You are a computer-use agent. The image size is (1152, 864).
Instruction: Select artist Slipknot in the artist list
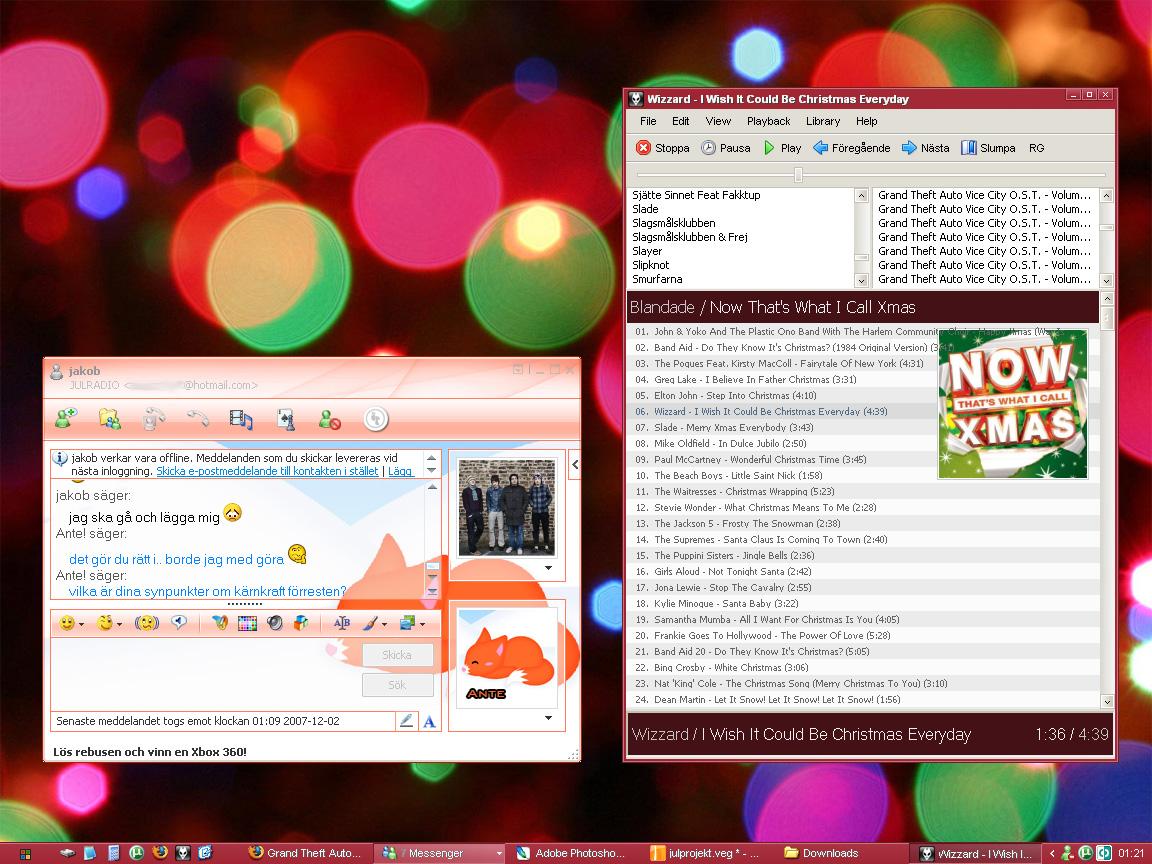pyautogui.click(x=651, y=265)
